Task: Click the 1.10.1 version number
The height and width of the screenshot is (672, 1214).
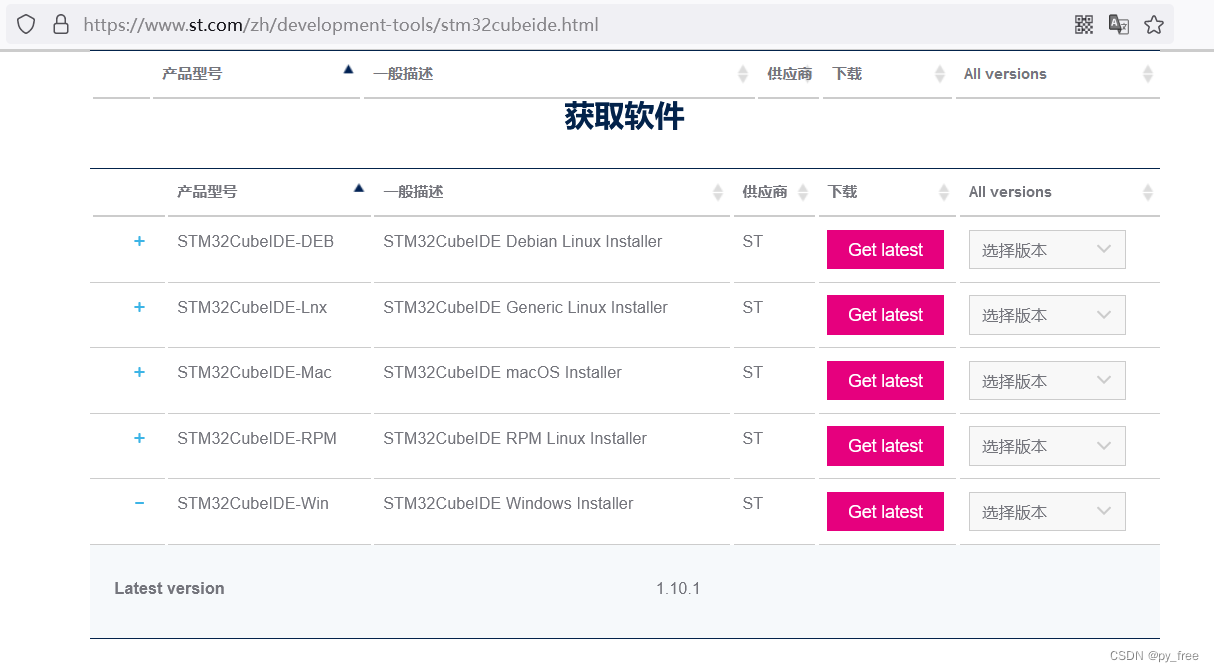Action: coord(678,588)
